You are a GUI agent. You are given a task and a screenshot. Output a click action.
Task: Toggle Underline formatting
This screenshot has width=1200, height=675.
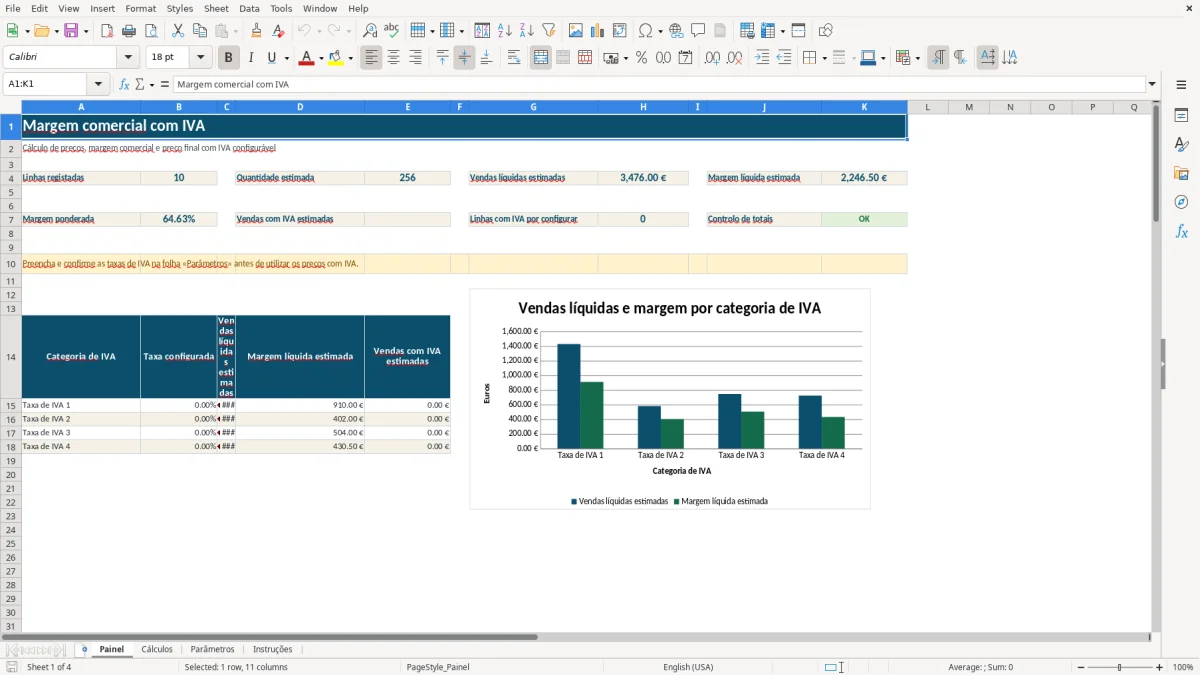(x=272, y=58)
